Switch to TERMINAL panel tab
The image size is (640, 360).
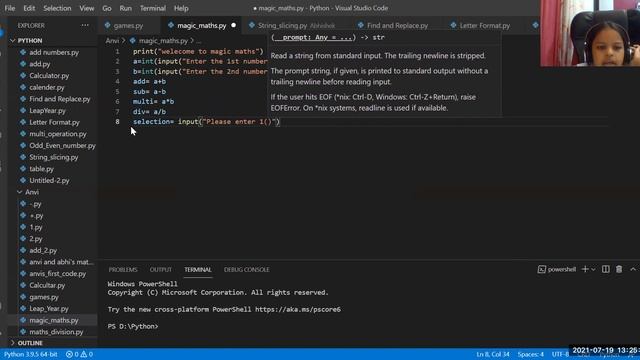198,269
